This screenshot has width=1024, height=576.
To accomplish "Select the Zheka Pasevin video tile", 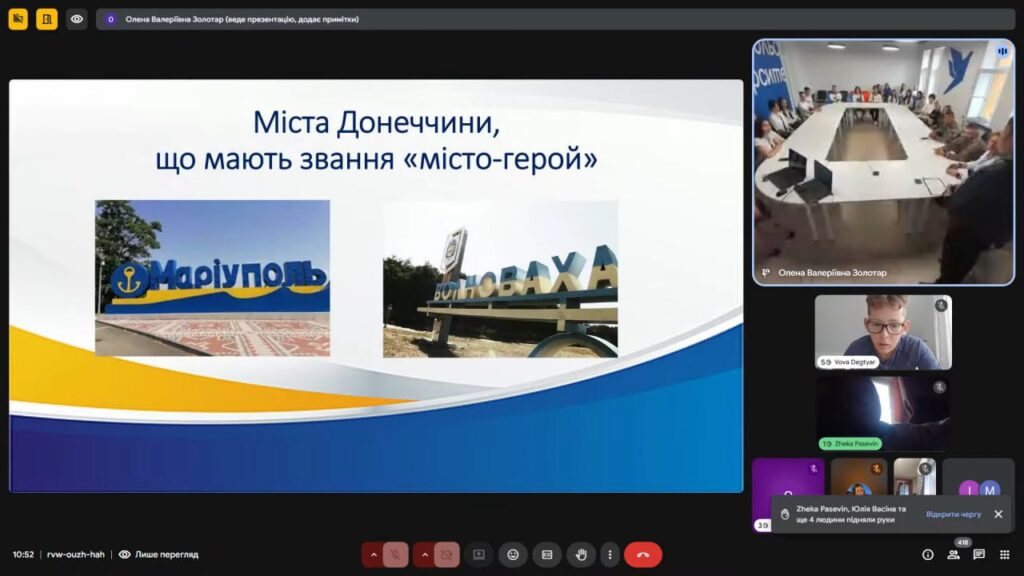I will point(882,412).
